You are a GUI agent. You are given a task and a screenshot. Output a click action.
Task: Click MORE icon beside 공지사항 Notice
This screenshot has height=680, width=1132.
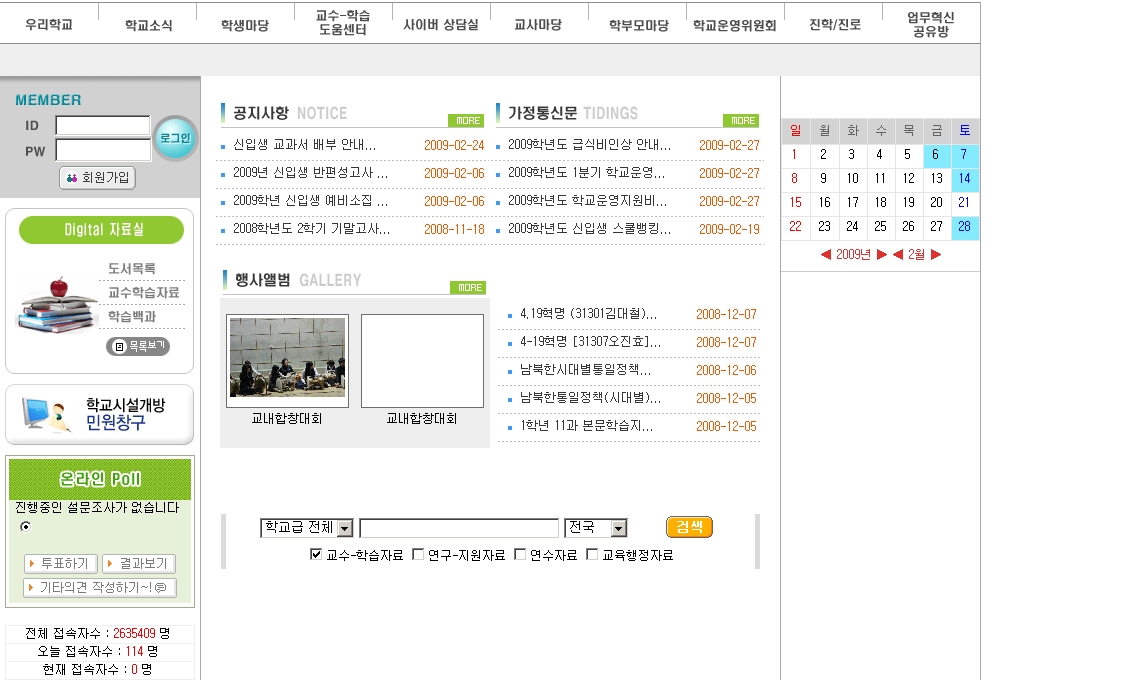pos(466,120)
